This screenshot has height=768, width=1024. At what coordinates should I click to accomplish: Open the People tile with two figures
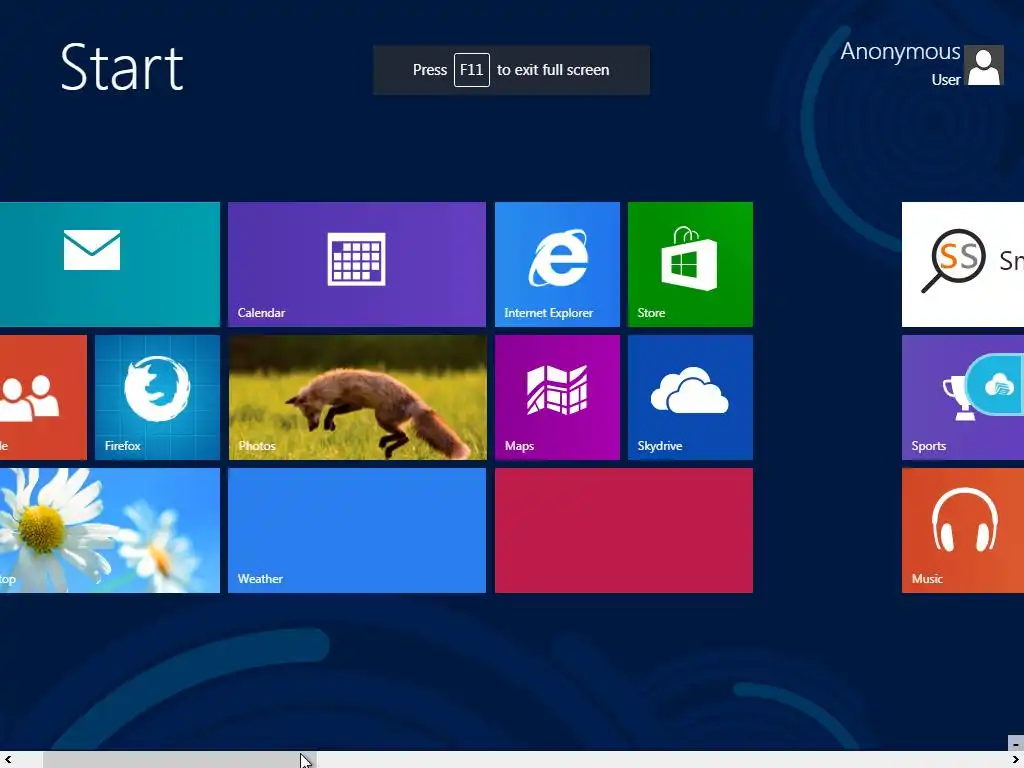click(43, 398)
